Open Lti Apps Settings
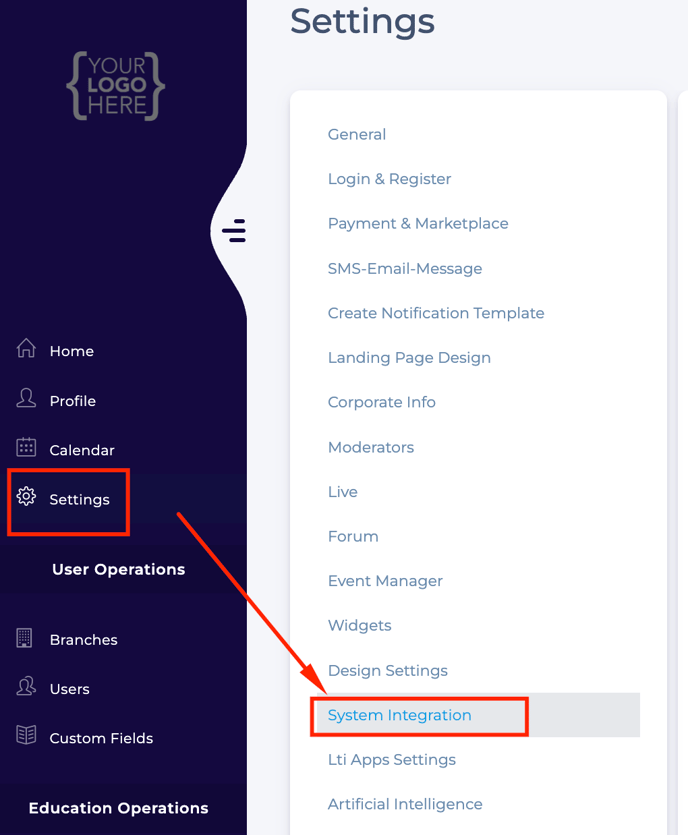Viewport: 688px width, 835px height. tap(392, 760)
